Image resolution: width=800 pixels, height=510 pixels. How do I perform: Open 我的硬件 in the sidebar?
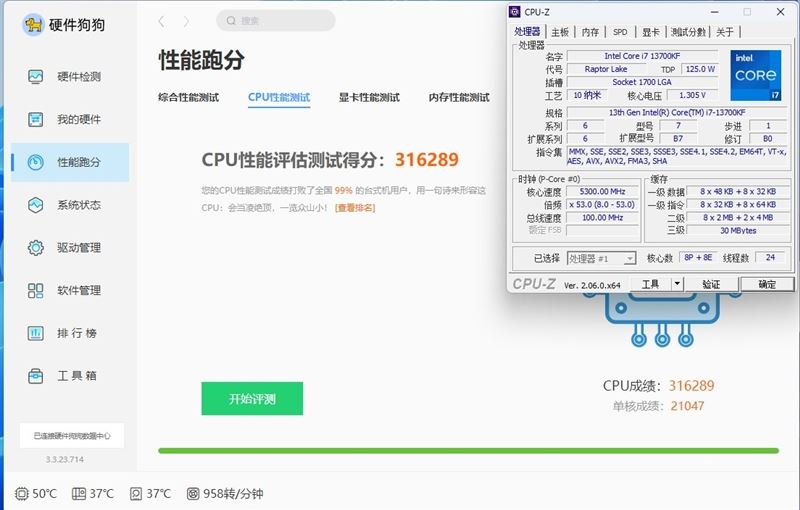click(x=69, y=120)
